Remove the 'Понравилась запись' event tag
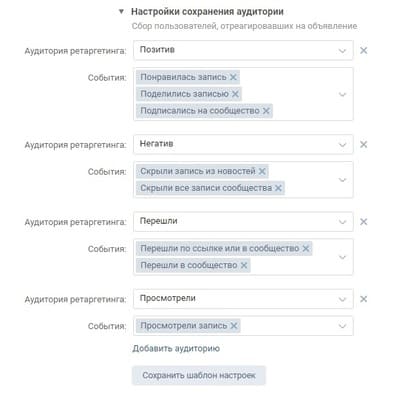 click(x=233, y=77)
